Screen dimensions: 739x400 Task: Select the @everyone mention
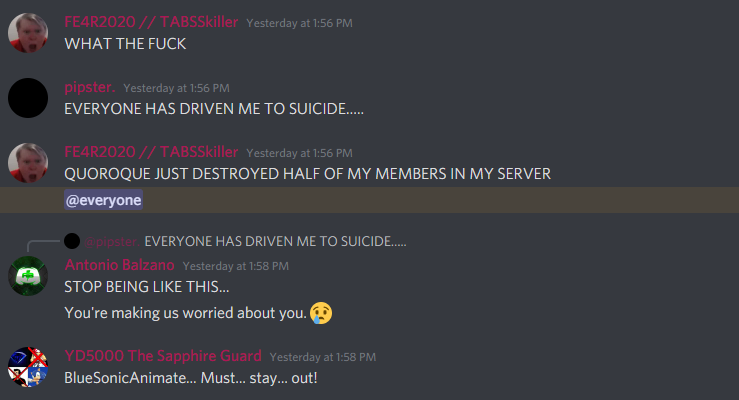pyautogui.click(x=104, y=200)
